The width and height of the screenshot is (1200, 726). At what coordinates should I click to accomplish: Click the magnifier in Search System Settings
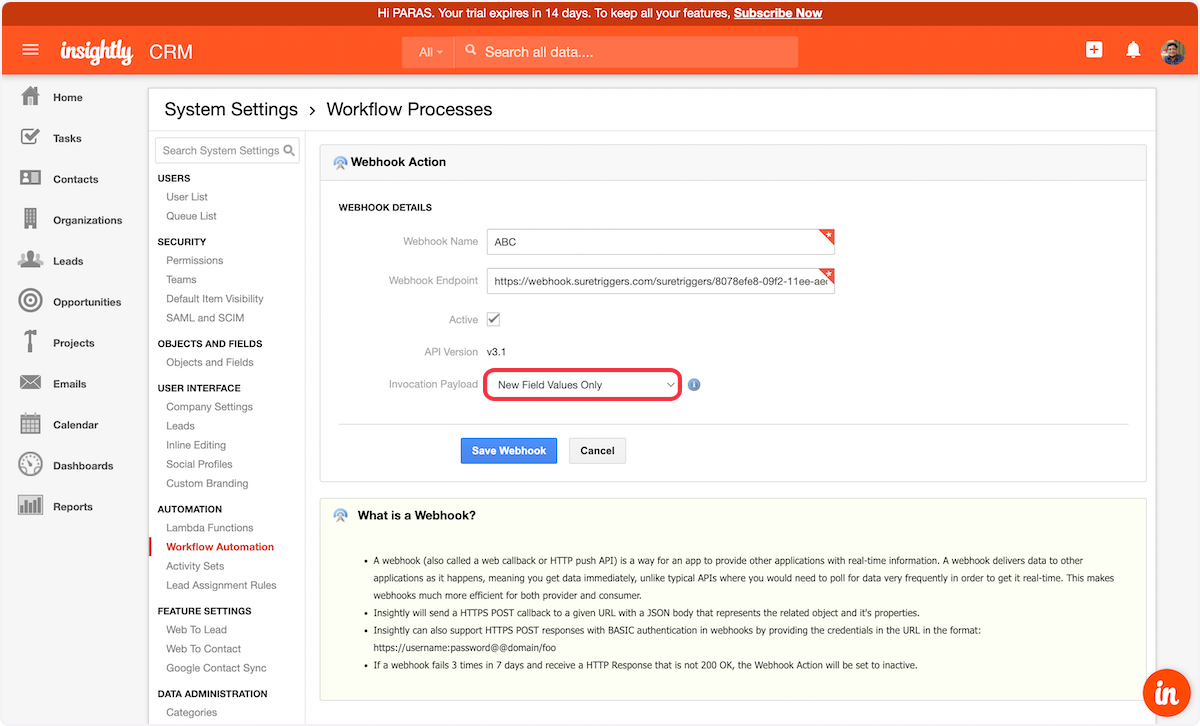289,150
